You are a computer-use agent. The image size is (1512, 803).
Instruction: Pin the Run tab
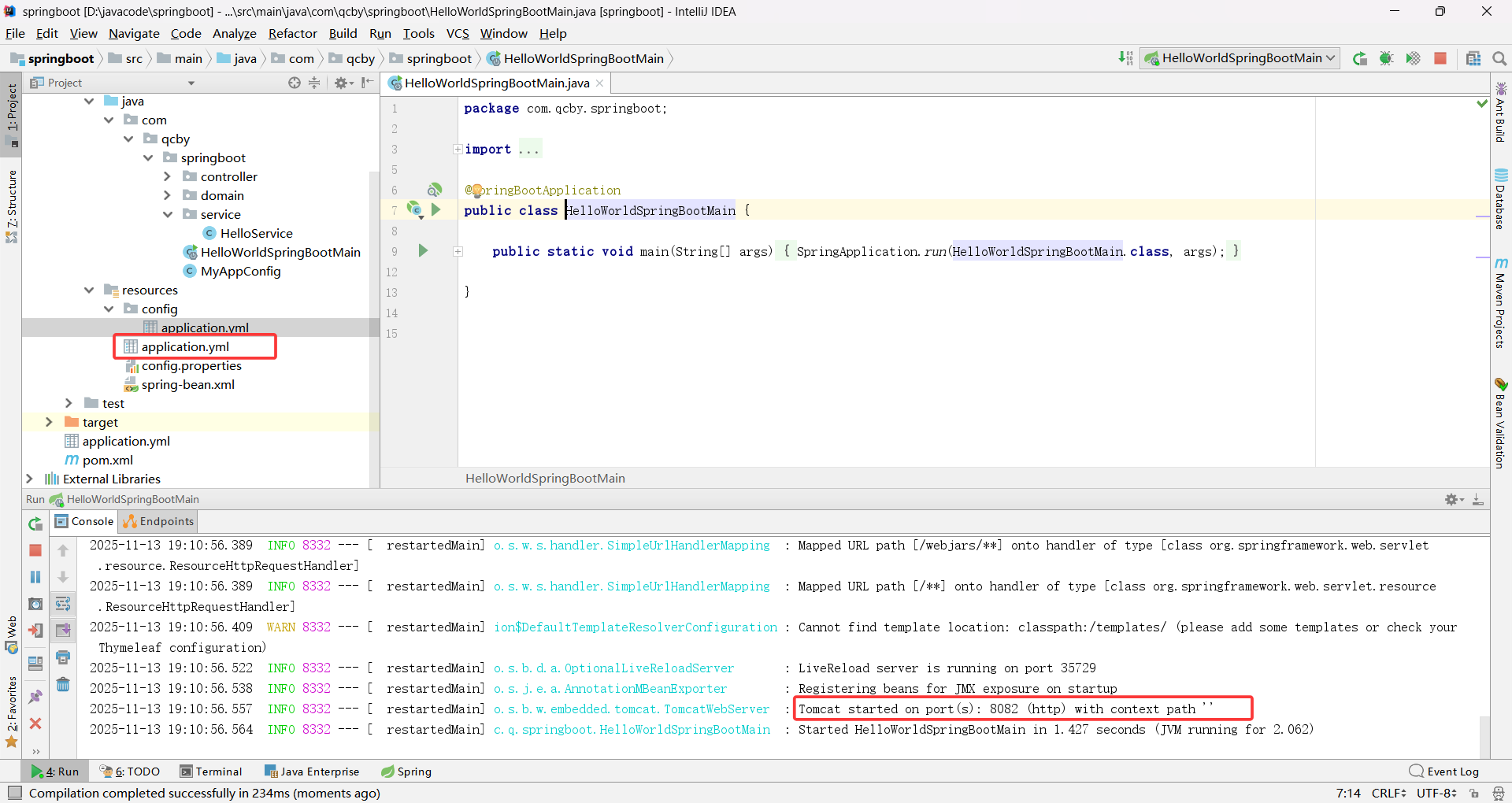35,697
